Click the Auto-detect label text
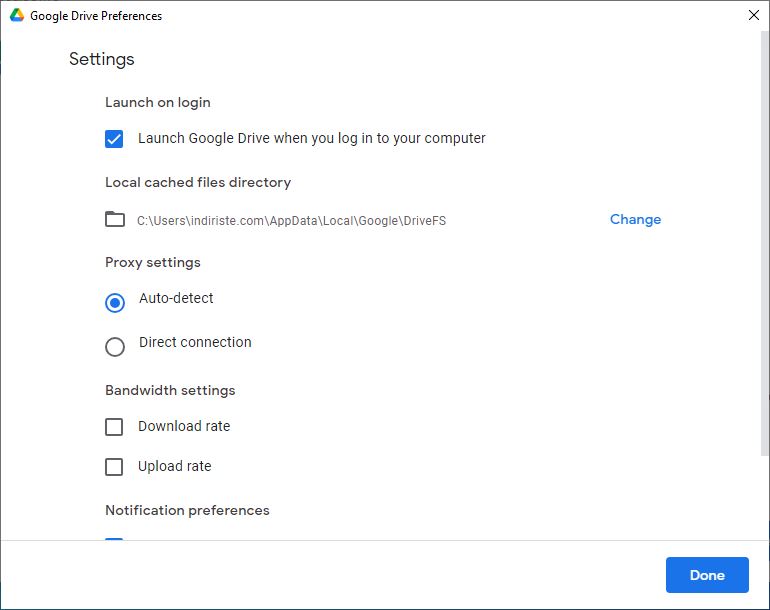Screen dimensions: 770x610 pyautogui.click(x=176, y=298)
